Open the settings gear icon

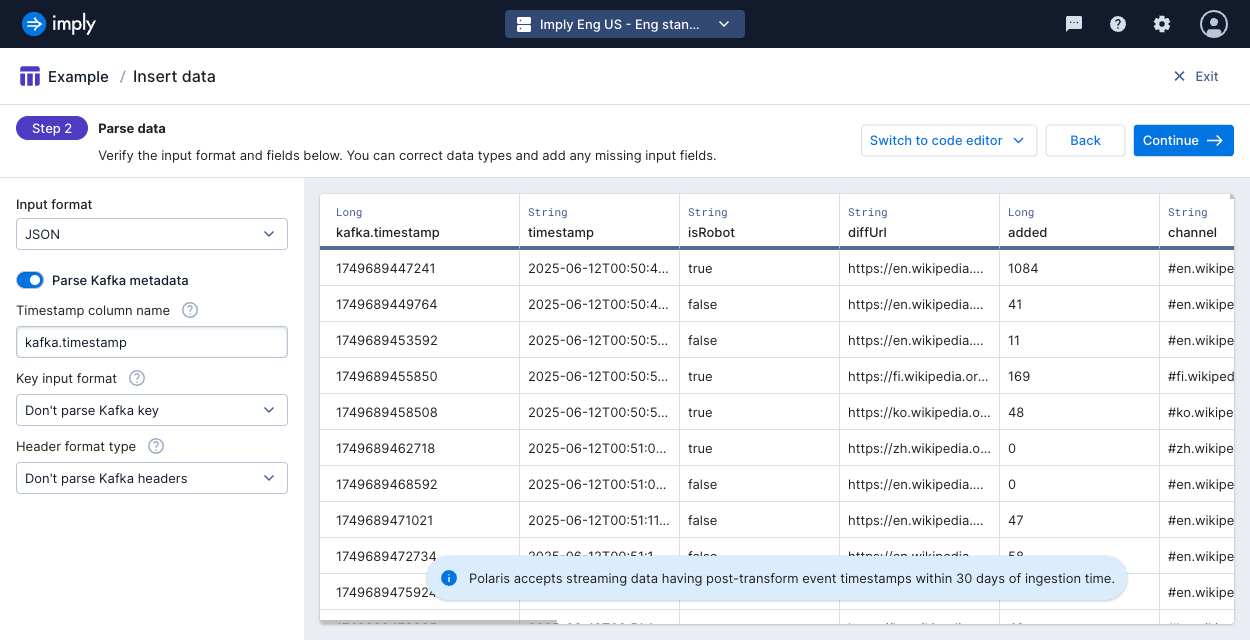pyautogui.click(x=1162, y=24)
